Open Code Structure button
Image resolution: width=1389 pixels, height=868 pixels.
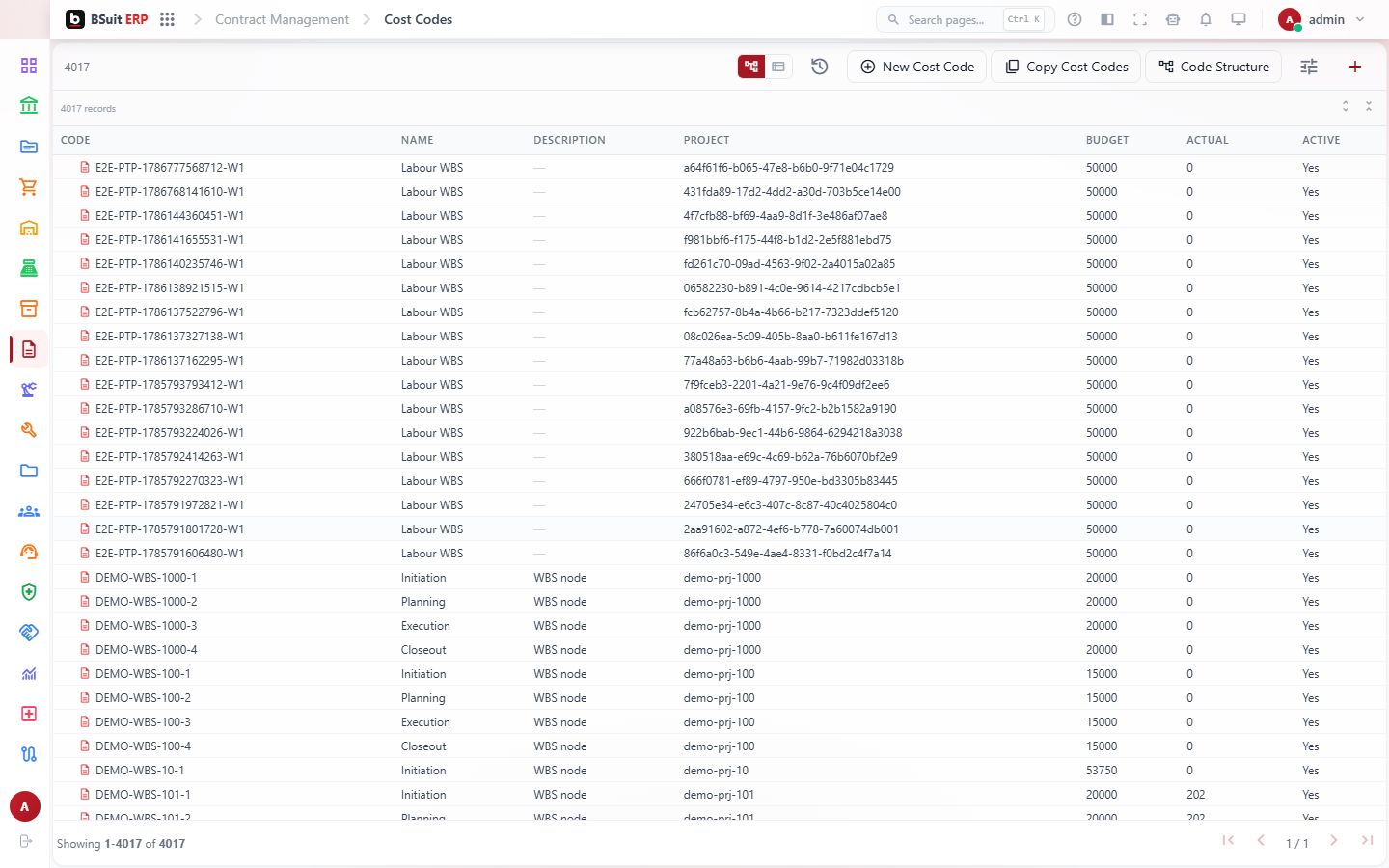[1213, 67]
